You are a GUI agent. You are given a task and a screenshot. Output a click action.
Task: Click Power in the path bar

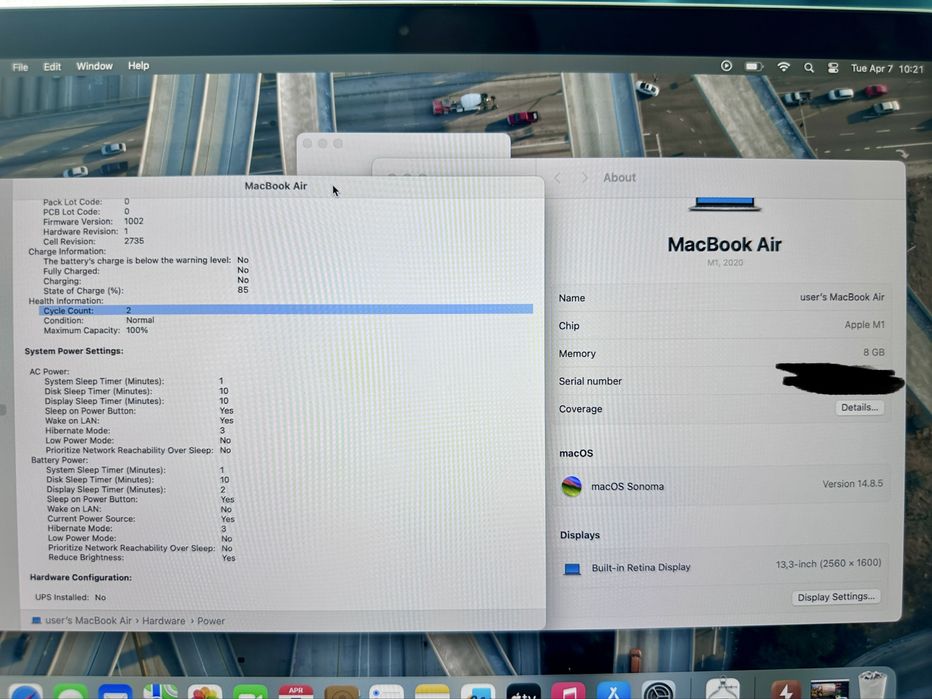coord(211,621)
